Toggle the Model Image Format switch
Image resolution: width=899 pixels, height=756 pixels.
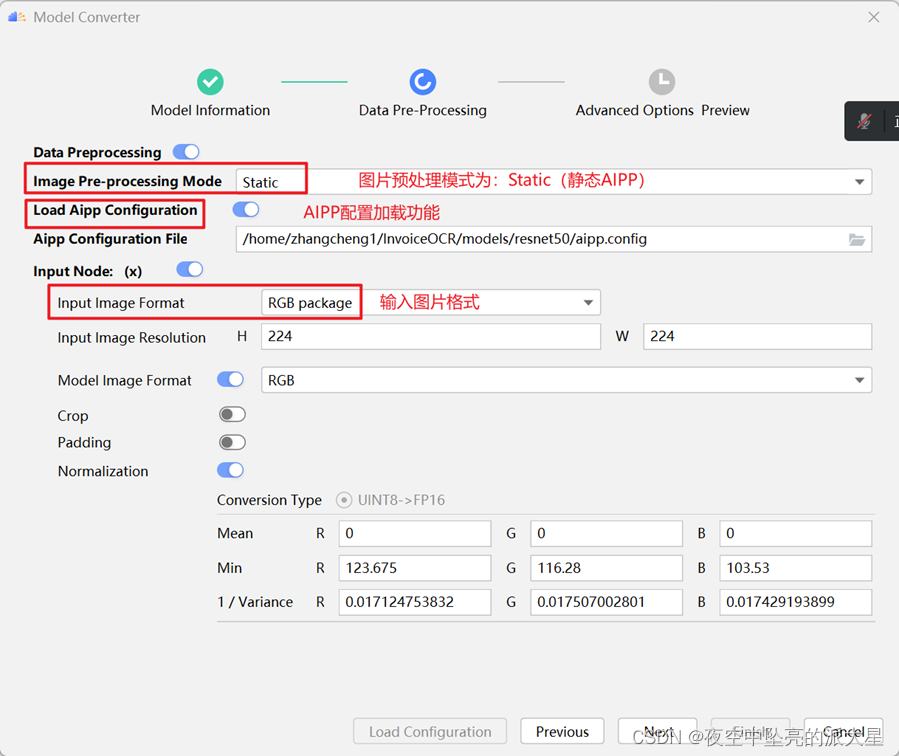[230, 379]
